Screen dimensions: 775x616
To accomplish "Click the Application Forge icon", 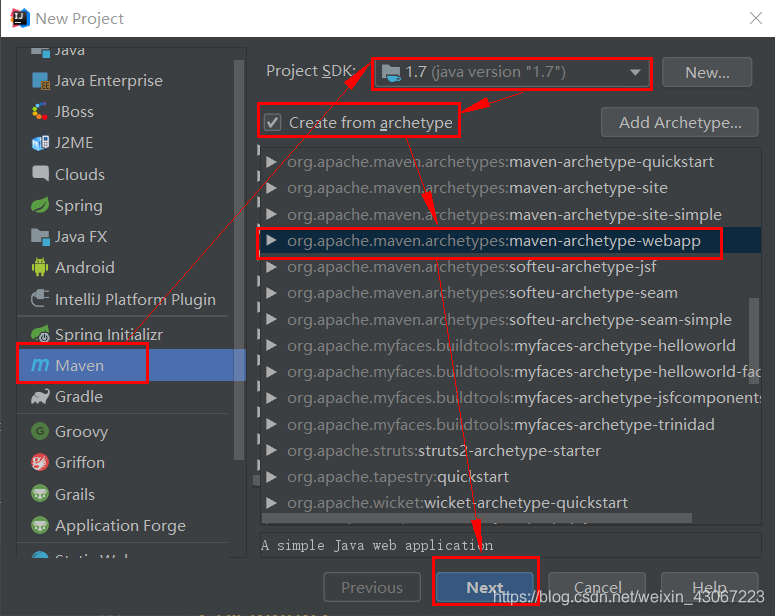I will point(40,525).
